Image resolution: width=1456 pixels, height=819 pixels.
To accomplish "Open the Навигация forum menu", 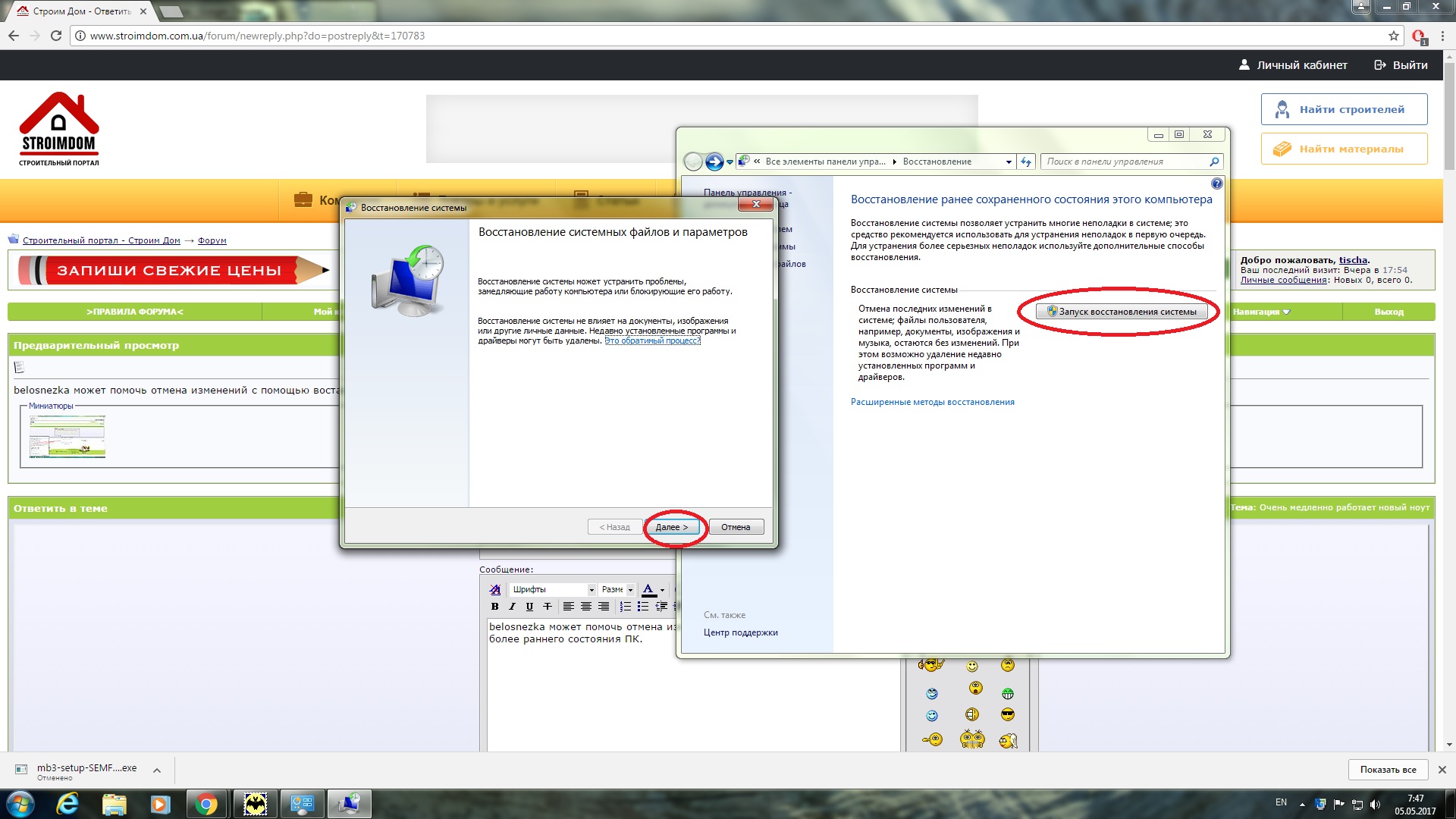I will [1261, 312].
